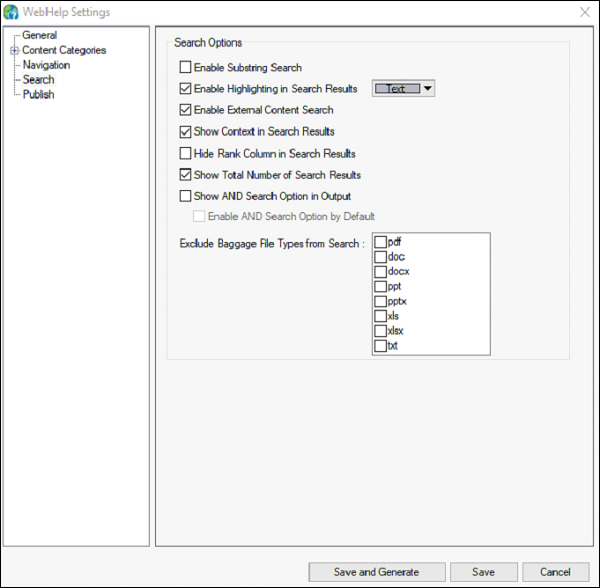
Task: Open the highlight color Text dropdown
Action: (x=428, y=89)
